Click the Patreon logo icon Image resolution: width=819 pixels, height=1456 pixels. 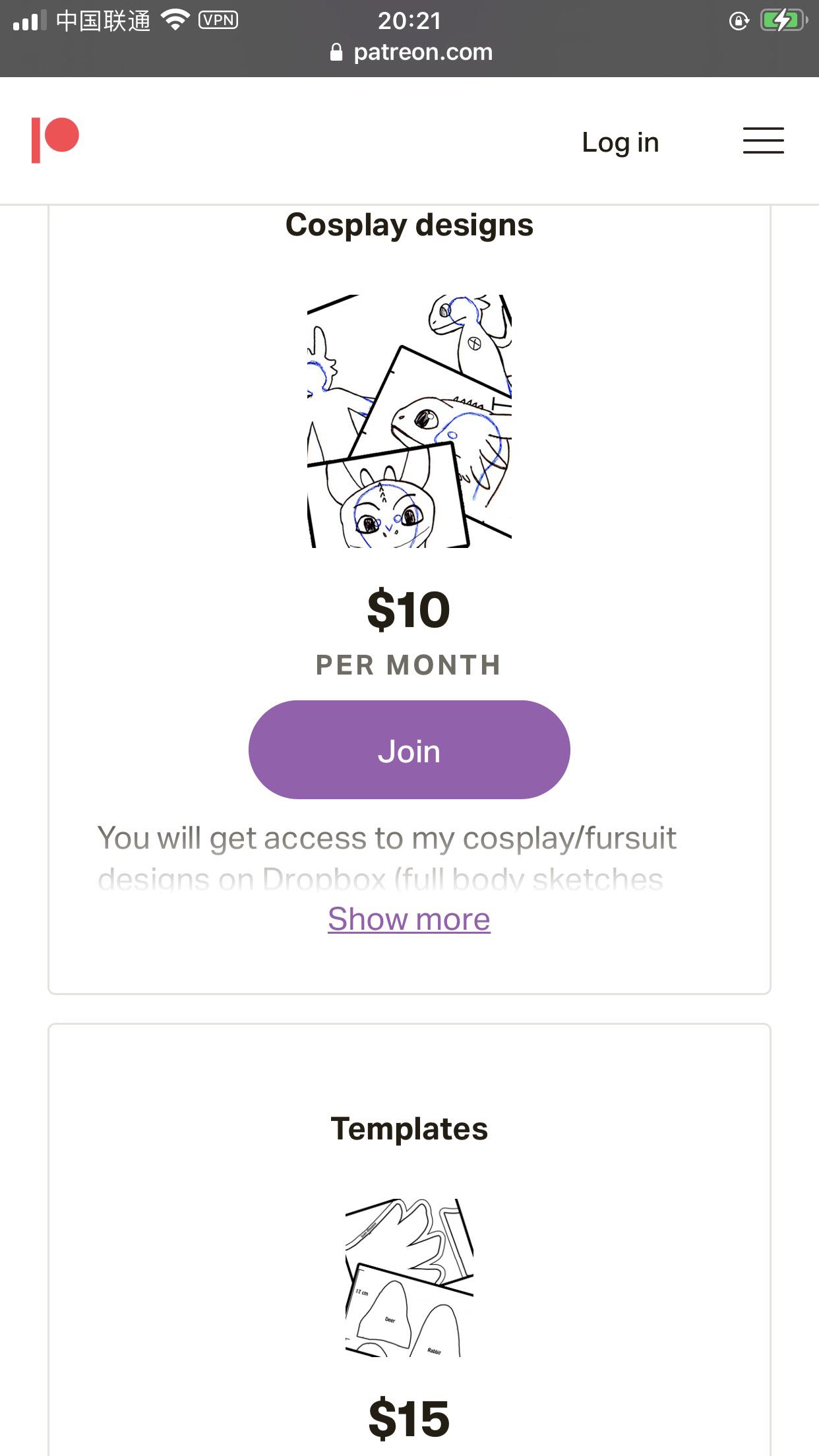[x=55, y=140]
